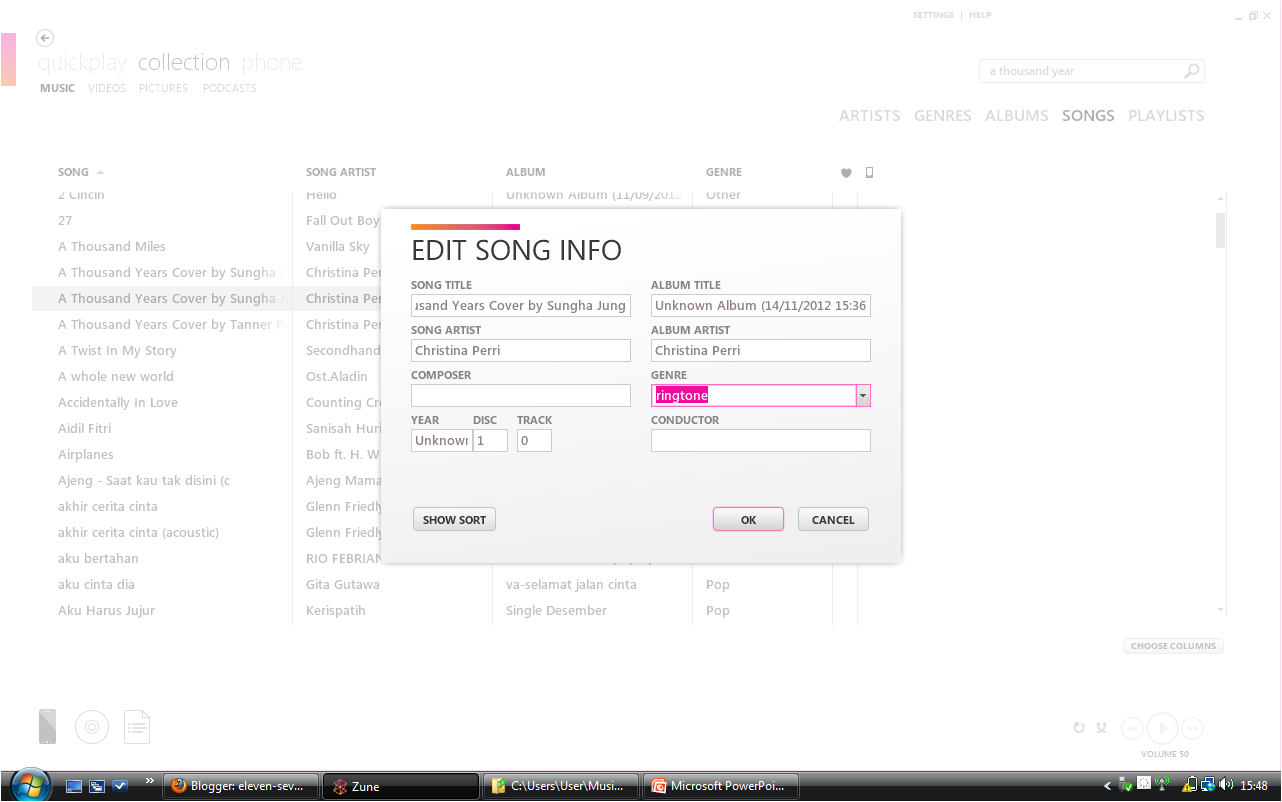Open the Genre dropdown arrow
Image resolution: width=1282 pixels, height=802 pixels.
tap(863, 396)
